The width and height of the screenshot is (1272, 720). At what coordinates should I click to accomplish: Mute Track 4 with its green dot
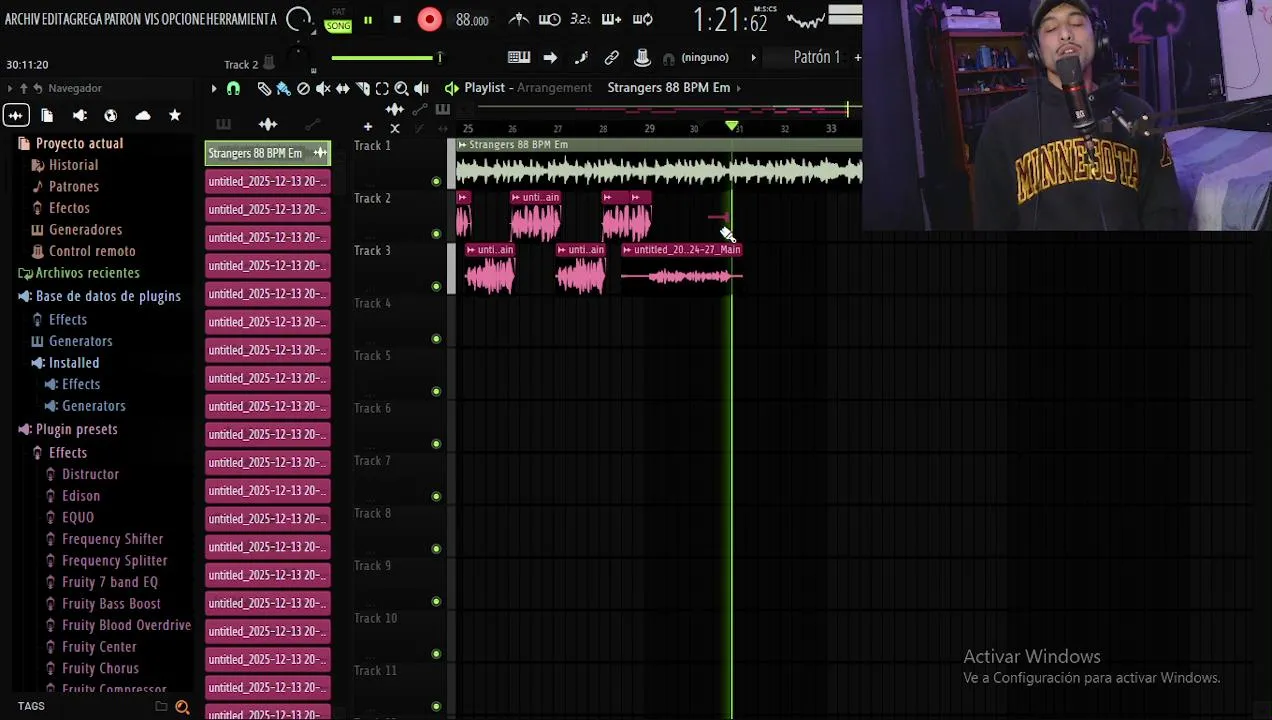(436, 339)
